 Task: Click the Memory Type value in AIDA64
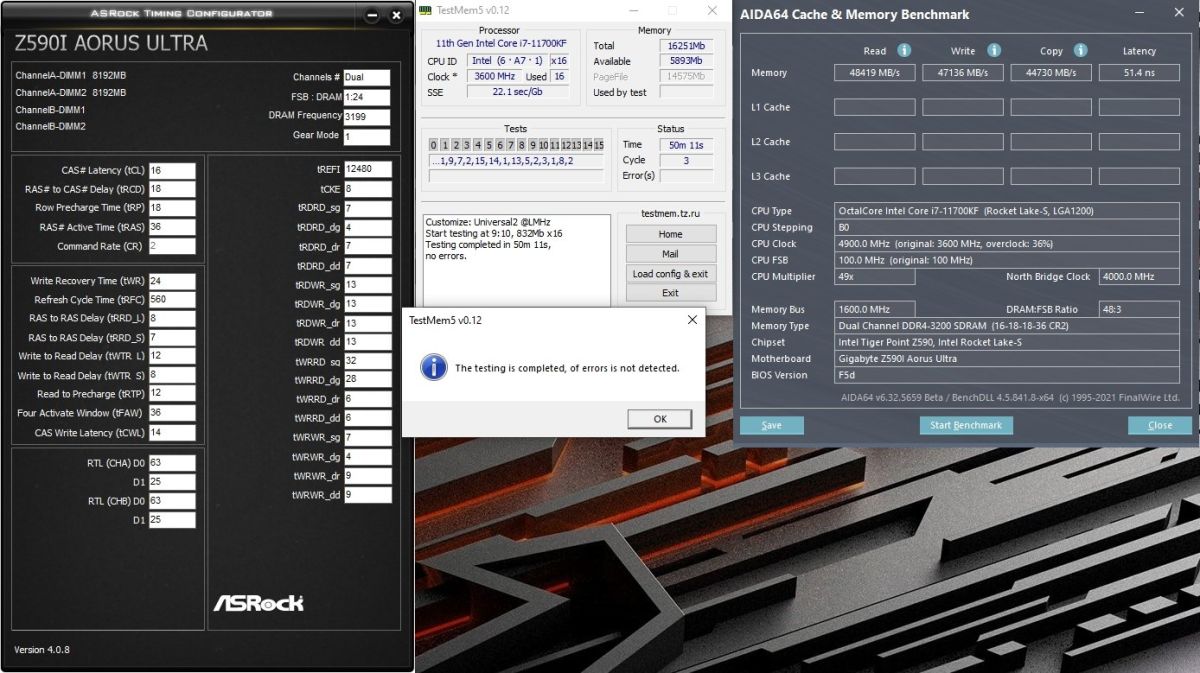(x=1007, y=326)
